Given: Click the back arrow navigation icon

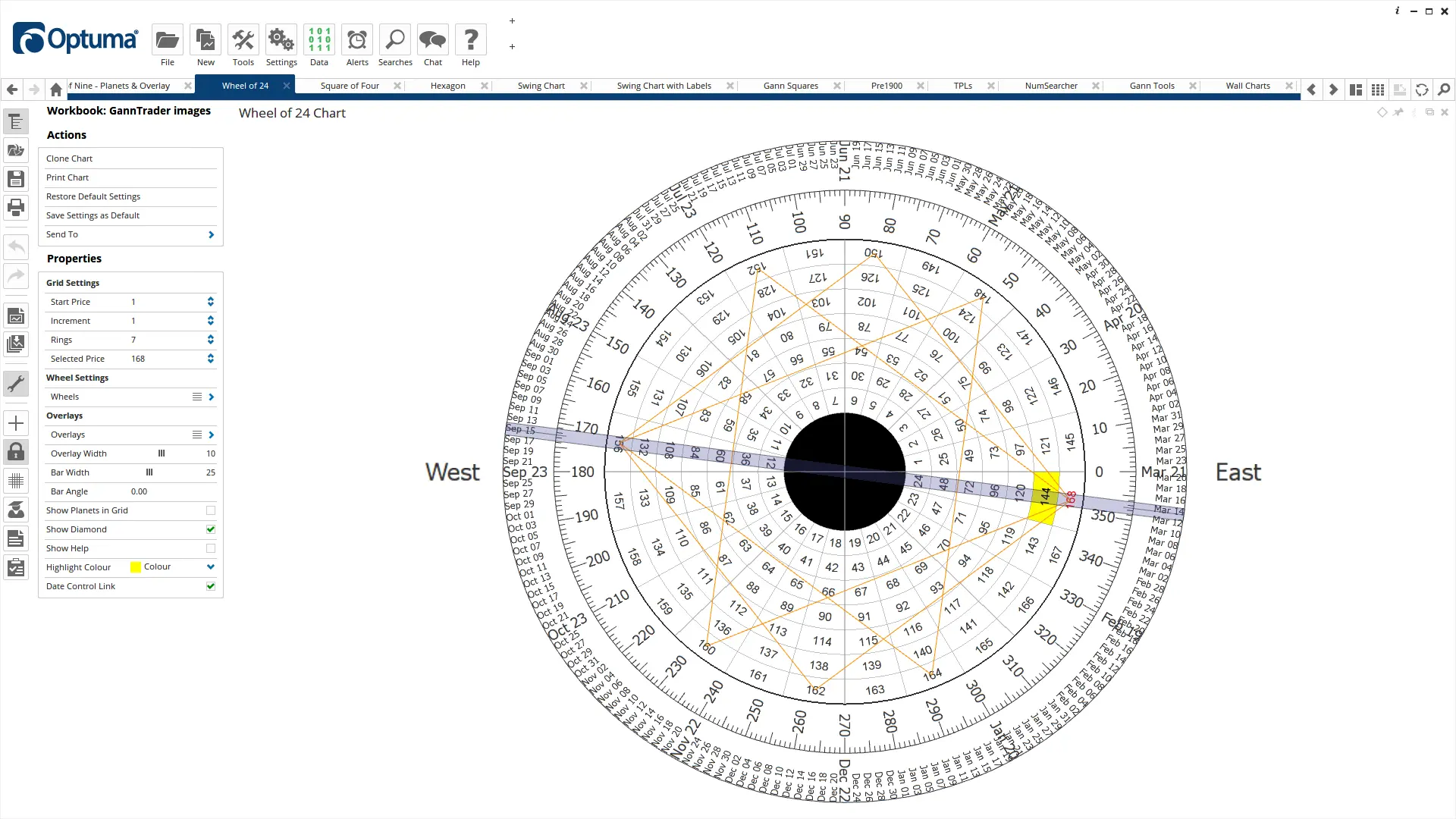Looking at the screenshot, I should tap(12, 89).
